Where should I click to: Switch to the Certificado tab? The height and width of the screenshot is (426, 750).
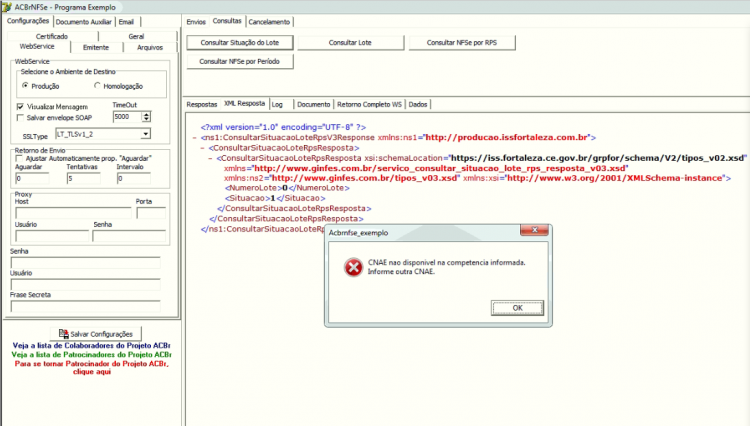point(52,36)
